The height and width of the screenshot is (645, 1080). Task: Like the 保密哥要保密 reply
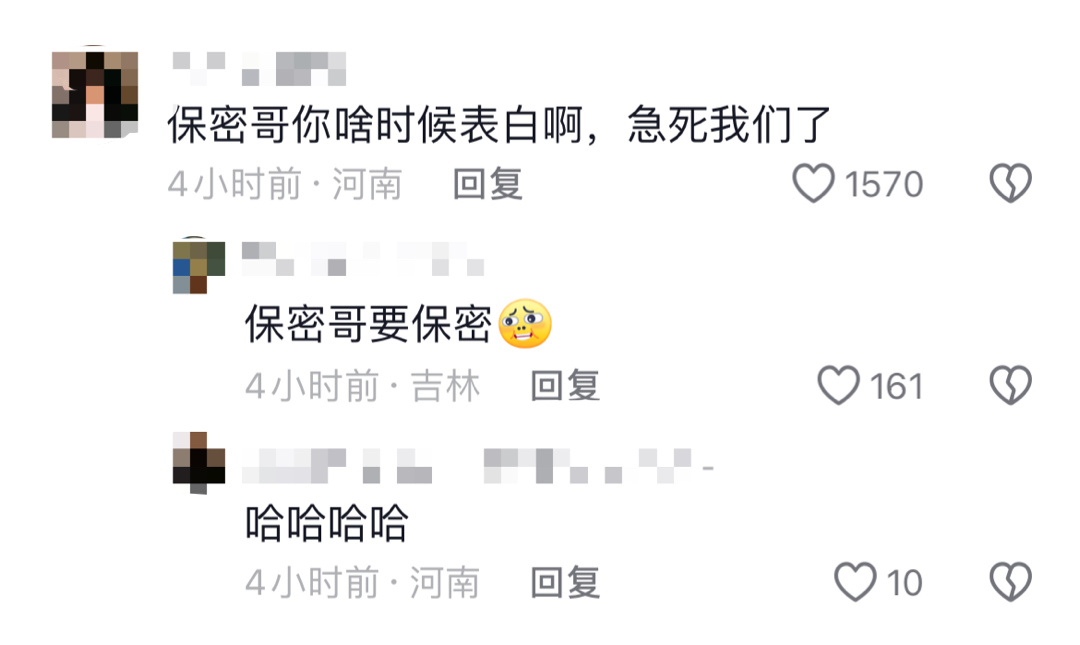[x=838, y=385]
